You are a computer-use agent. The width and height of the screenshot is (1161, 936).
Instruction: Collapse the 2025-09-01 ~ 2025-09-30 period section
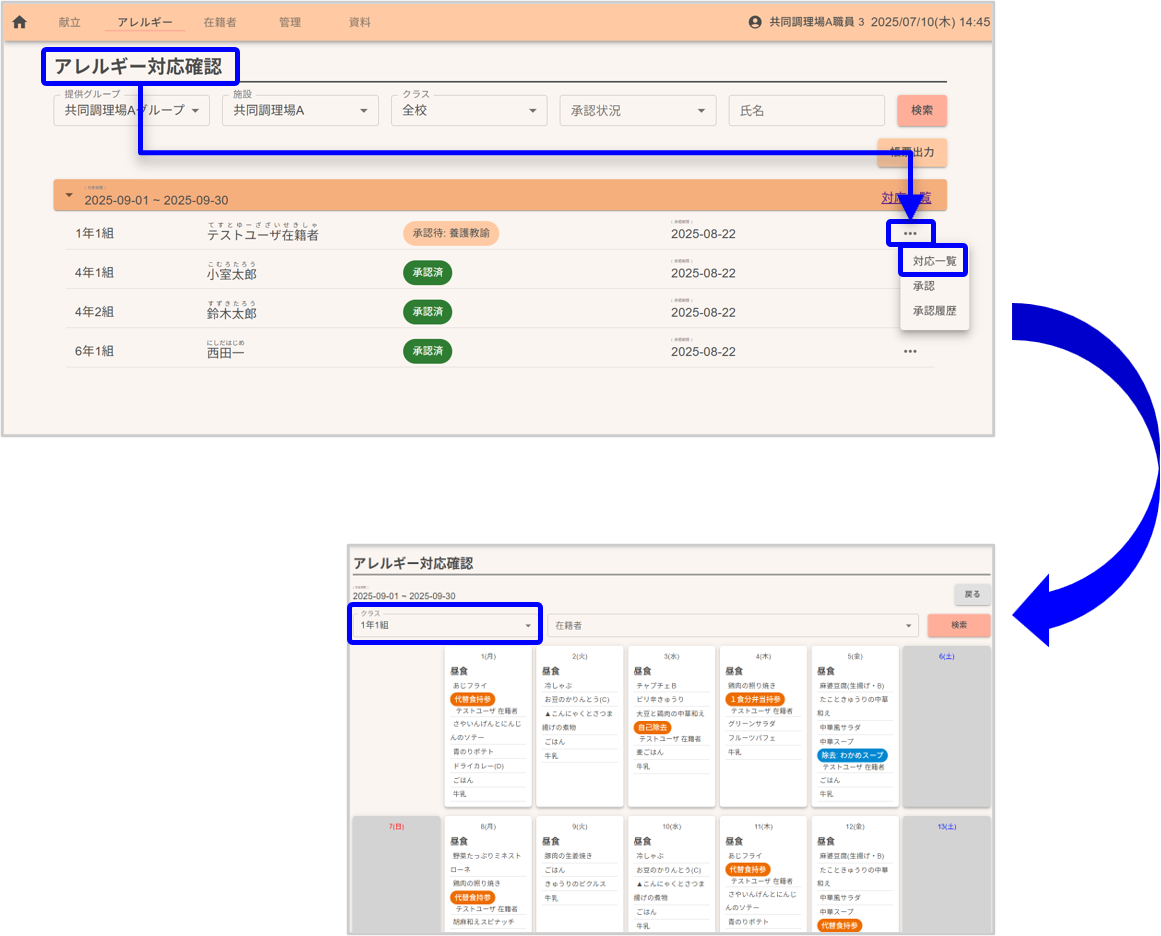69,195
